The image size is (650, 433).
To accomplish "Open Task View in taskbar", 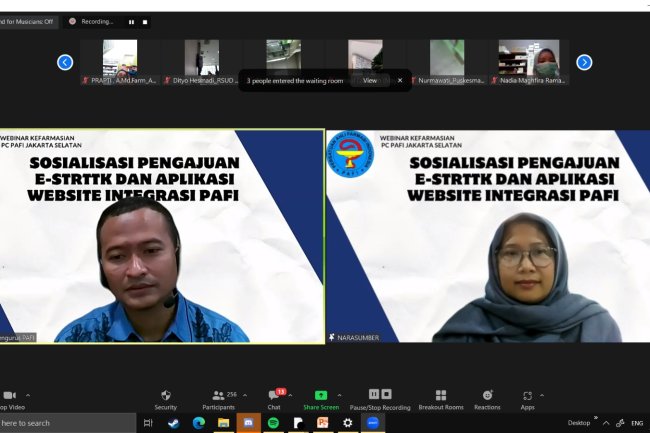I will click(148, 423).
